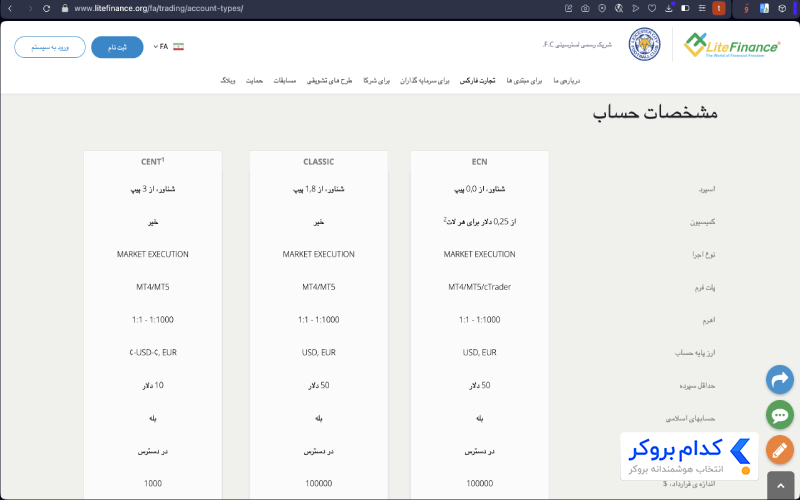The image size is (800, 500).
Task: Open the cube extensions icon
Action: click(782, 8)
